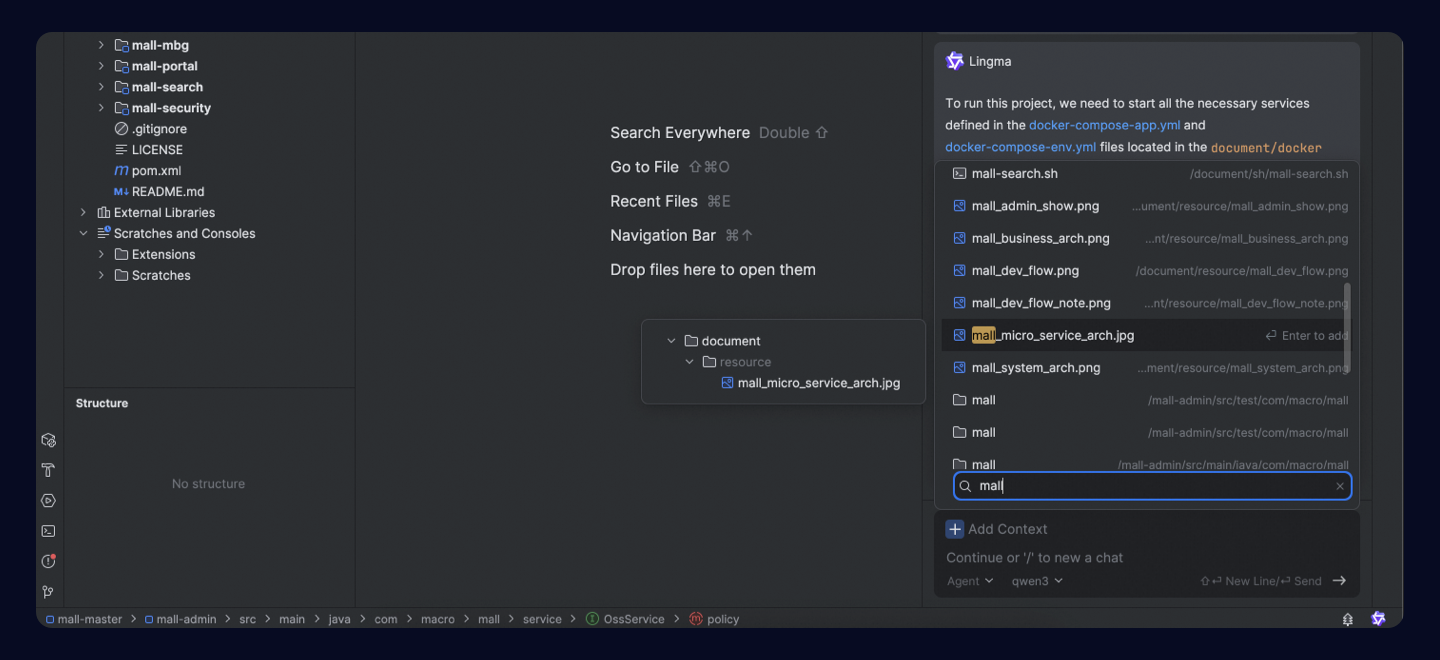The image size is (1440, 660).
Task: Clear the mall search text
Action: 1340,487
